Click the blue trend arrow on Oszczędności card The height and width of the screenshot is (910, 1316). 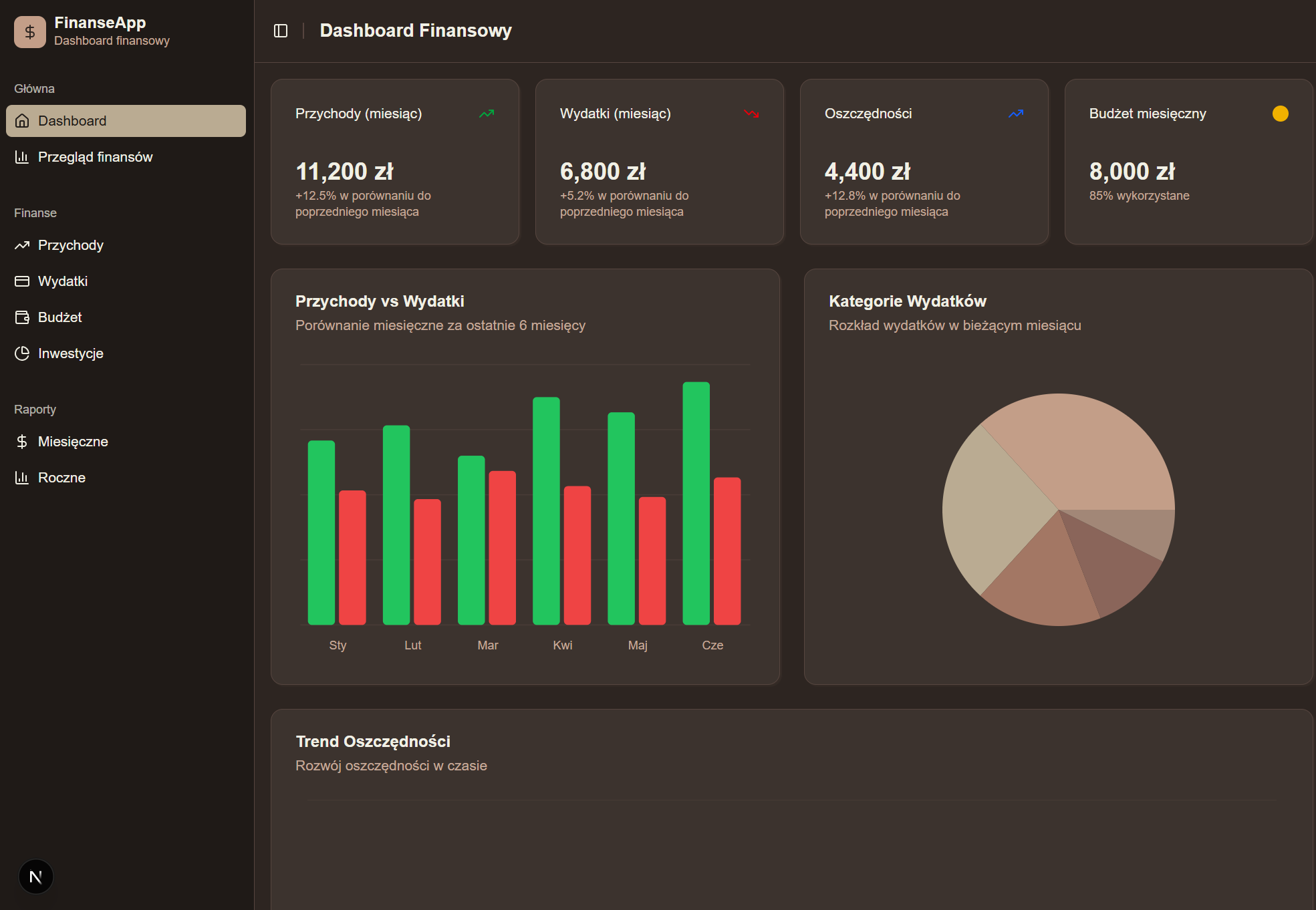1016,114
